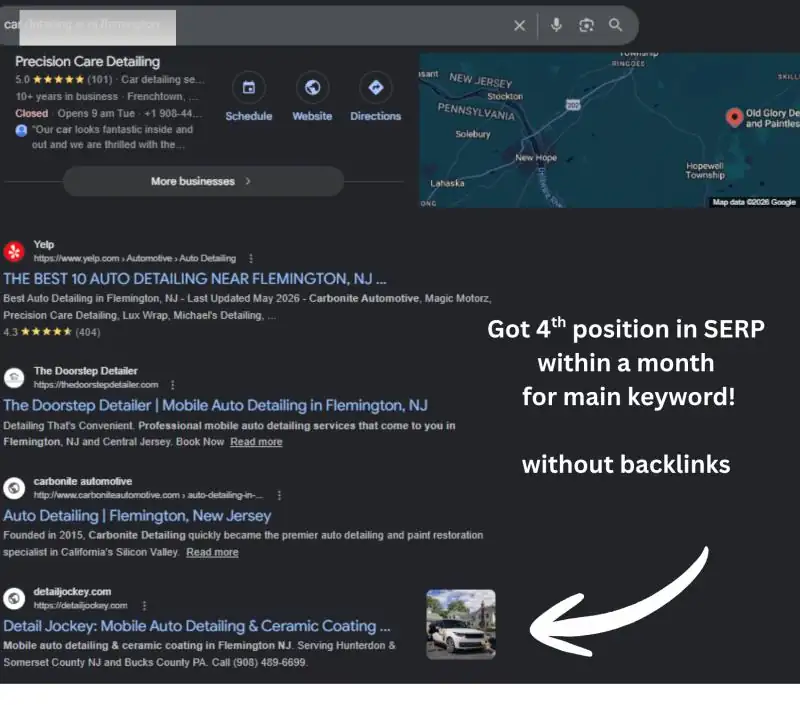Screen dimensions: 800x705
Task: Click the Yelp favicon
Action: (14, 251)
